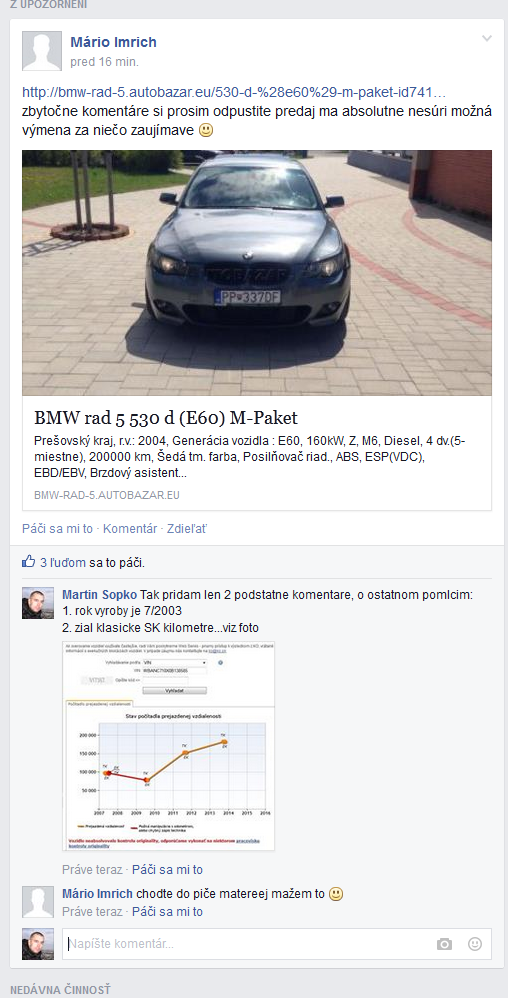
Task: Like Martin Sopko's comment
Action: point(167,869)
